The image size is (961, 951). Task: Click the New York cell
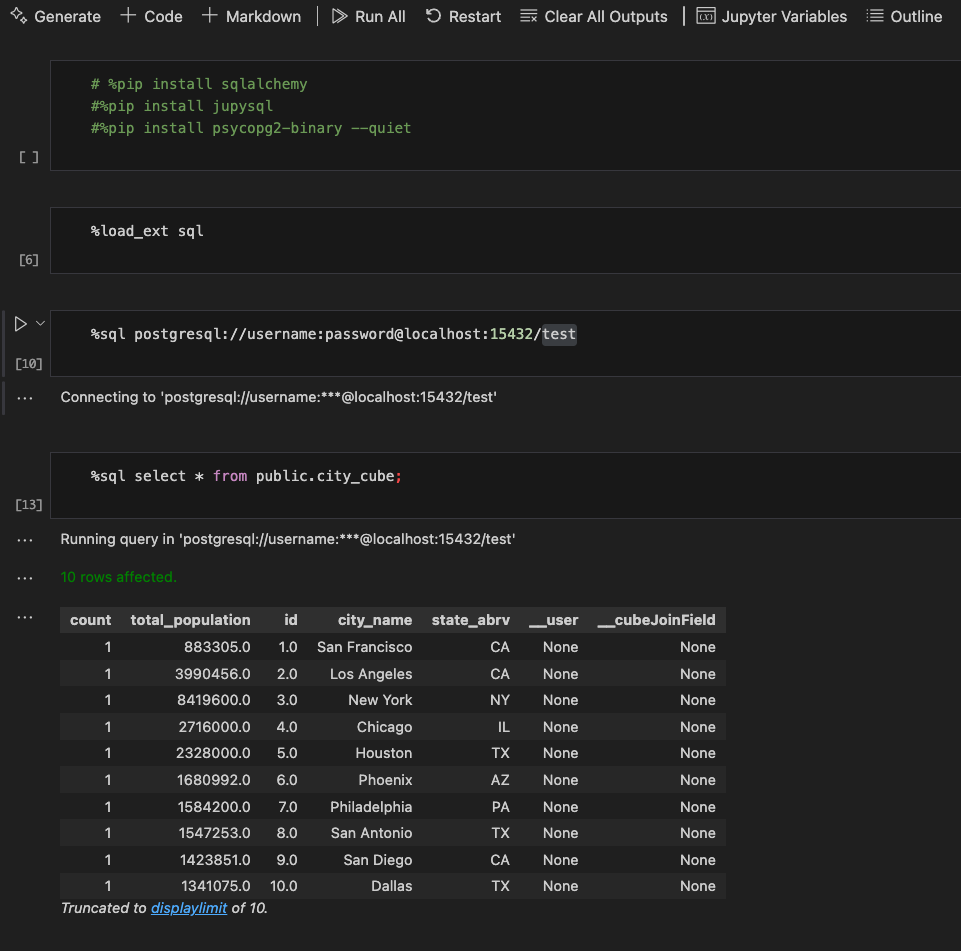[x=380, y=700]
